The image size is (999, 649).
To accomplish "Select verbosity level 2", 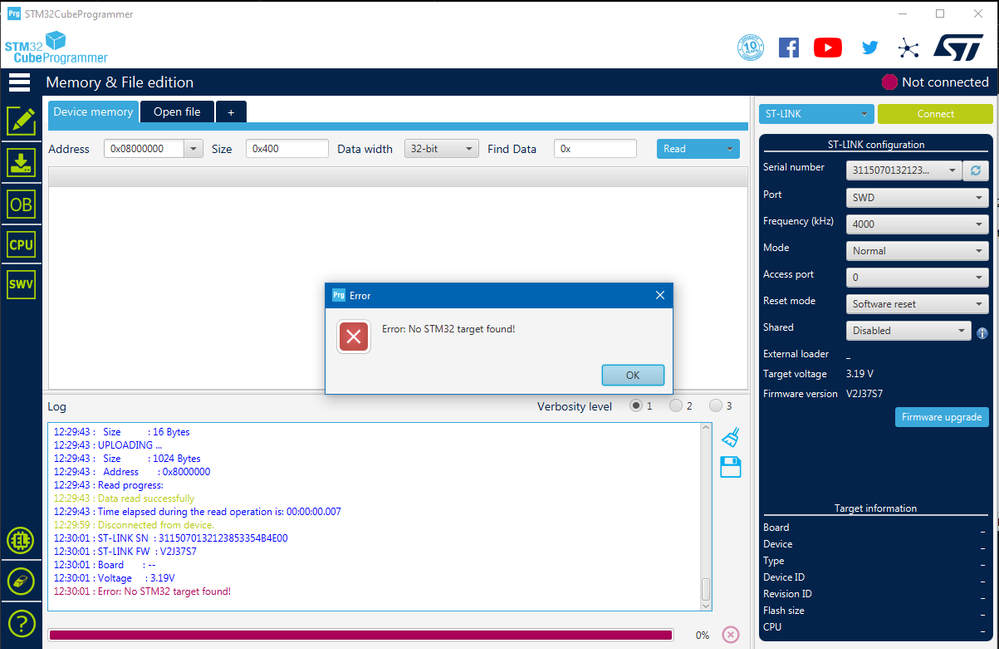I will tap(675, 406).
